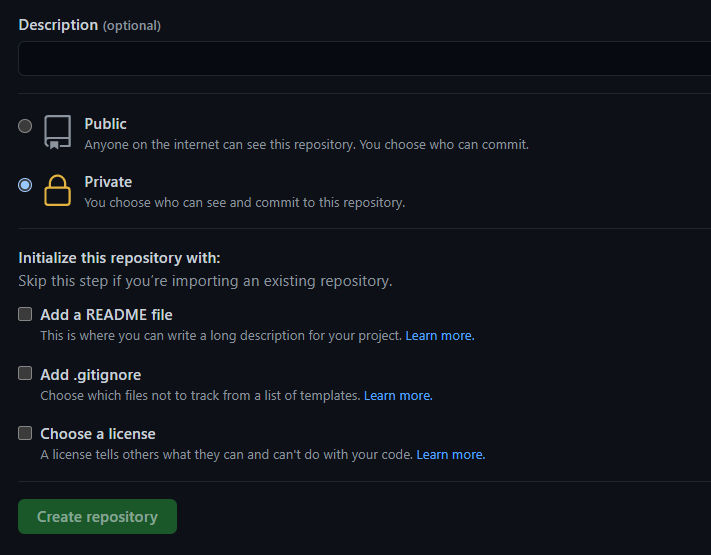This screenshot has width=711, height=555.
Task: Click the Description (optional) field label
Action: coord(90,25)
